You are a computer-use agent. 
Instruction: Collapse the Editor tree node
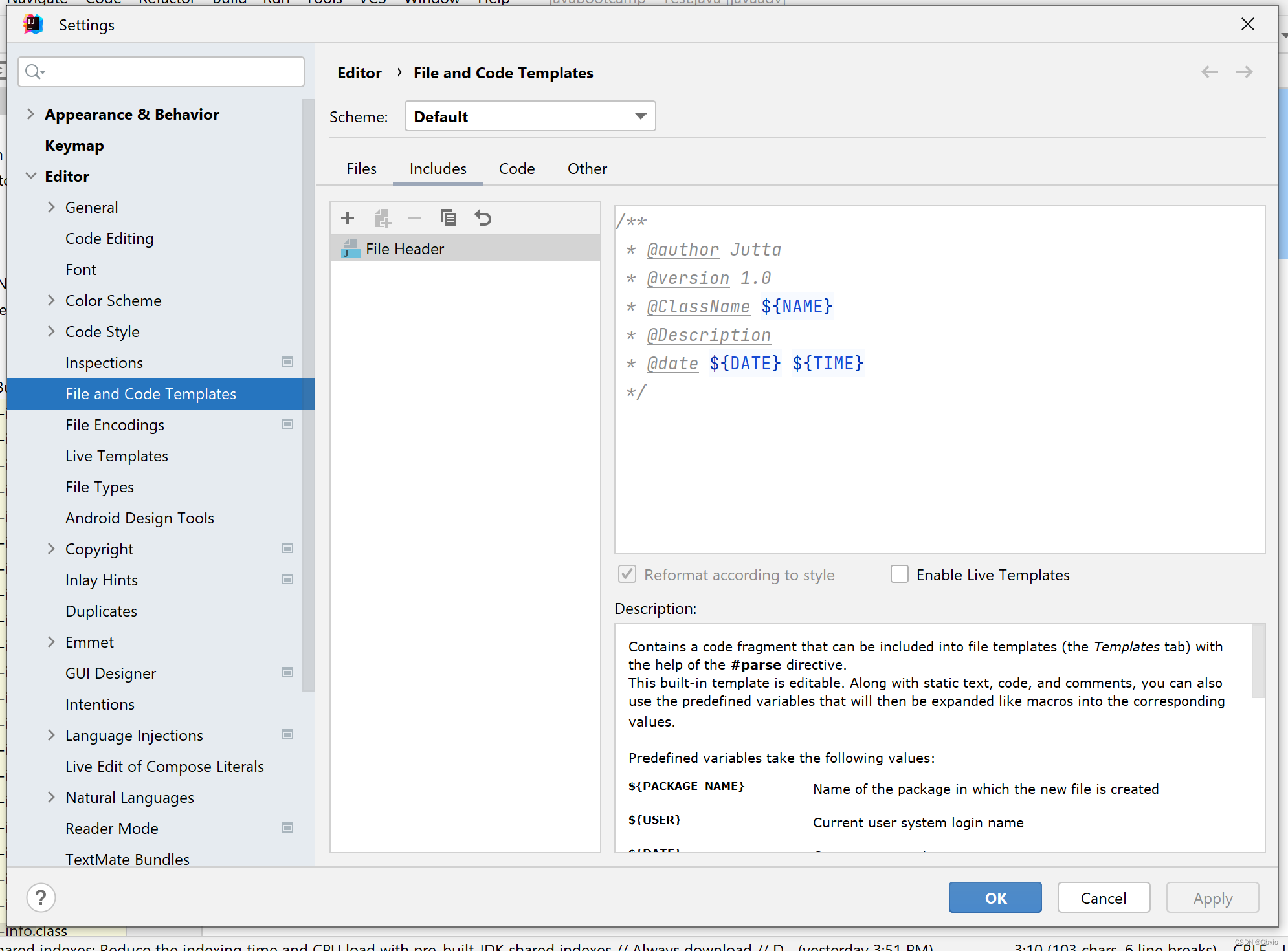30,176
